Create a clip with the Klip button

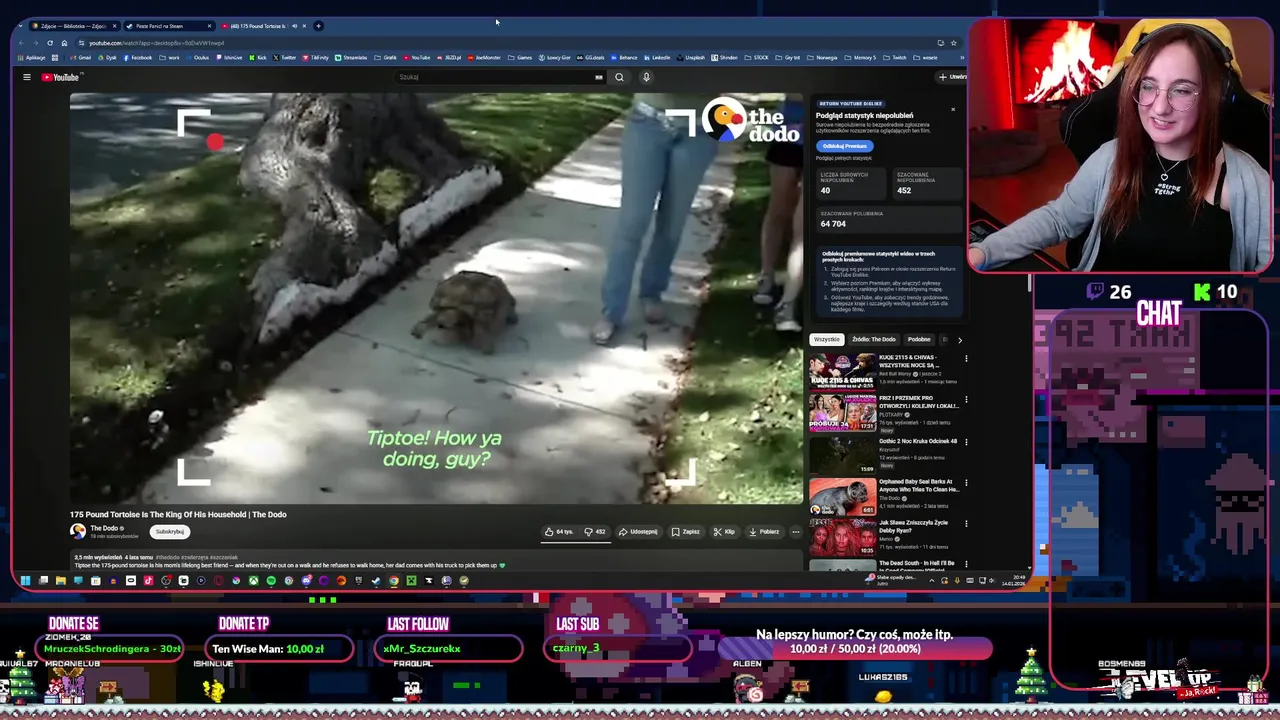tap(724, 532)
